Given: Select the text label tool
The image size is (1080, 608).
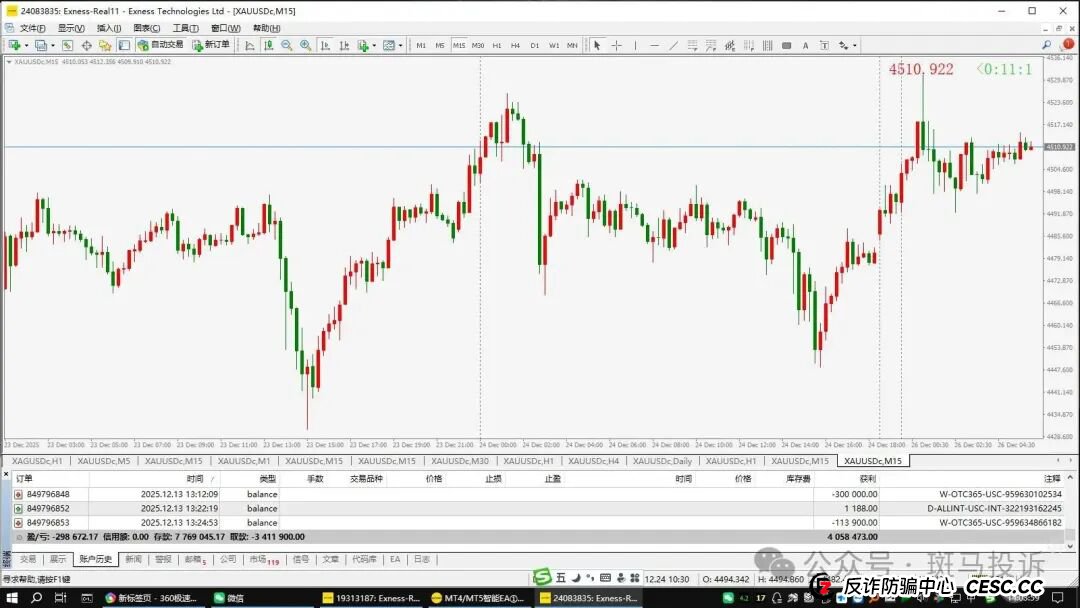Looking at the screenshot, I should (806, 45).
